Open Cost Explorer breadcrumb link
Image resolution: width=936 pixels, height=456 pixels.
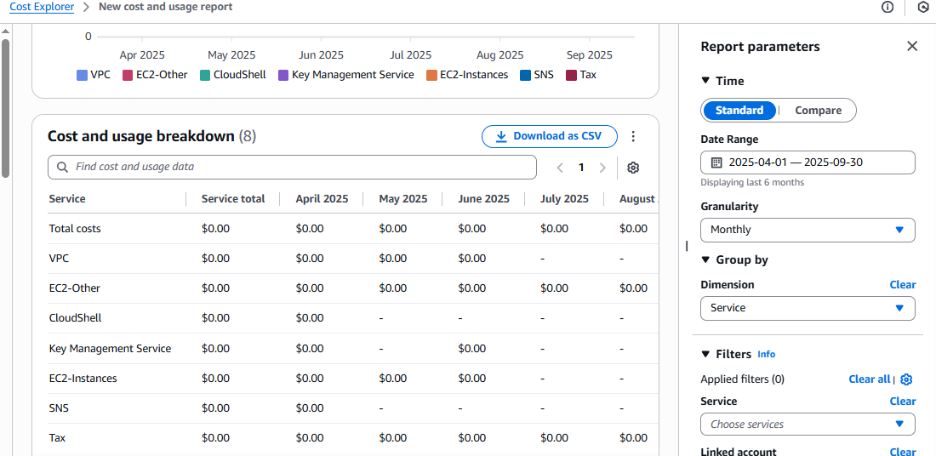[41, 7]
